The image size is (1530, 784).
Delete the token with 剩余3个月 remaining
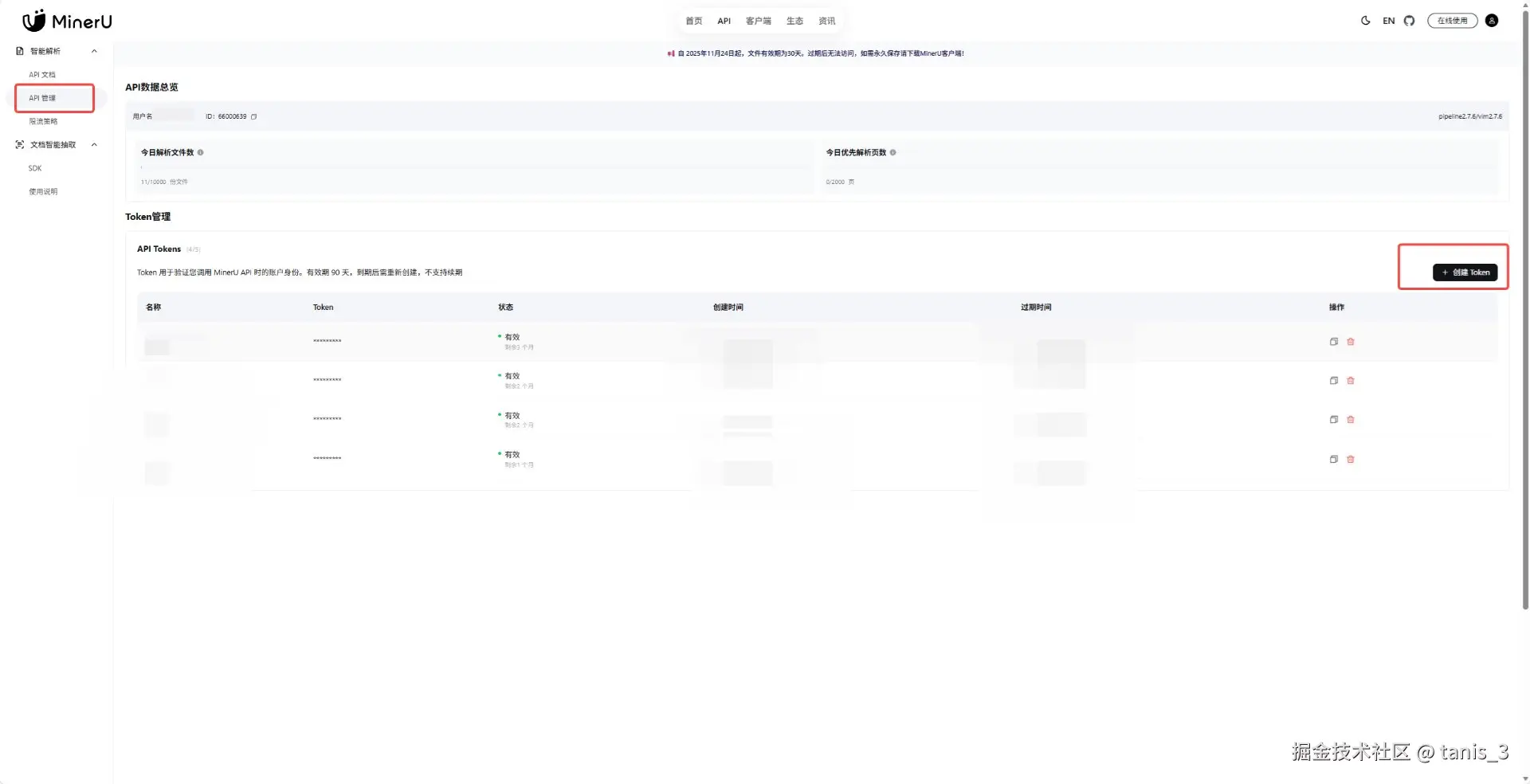click(x=1350, y=342)
